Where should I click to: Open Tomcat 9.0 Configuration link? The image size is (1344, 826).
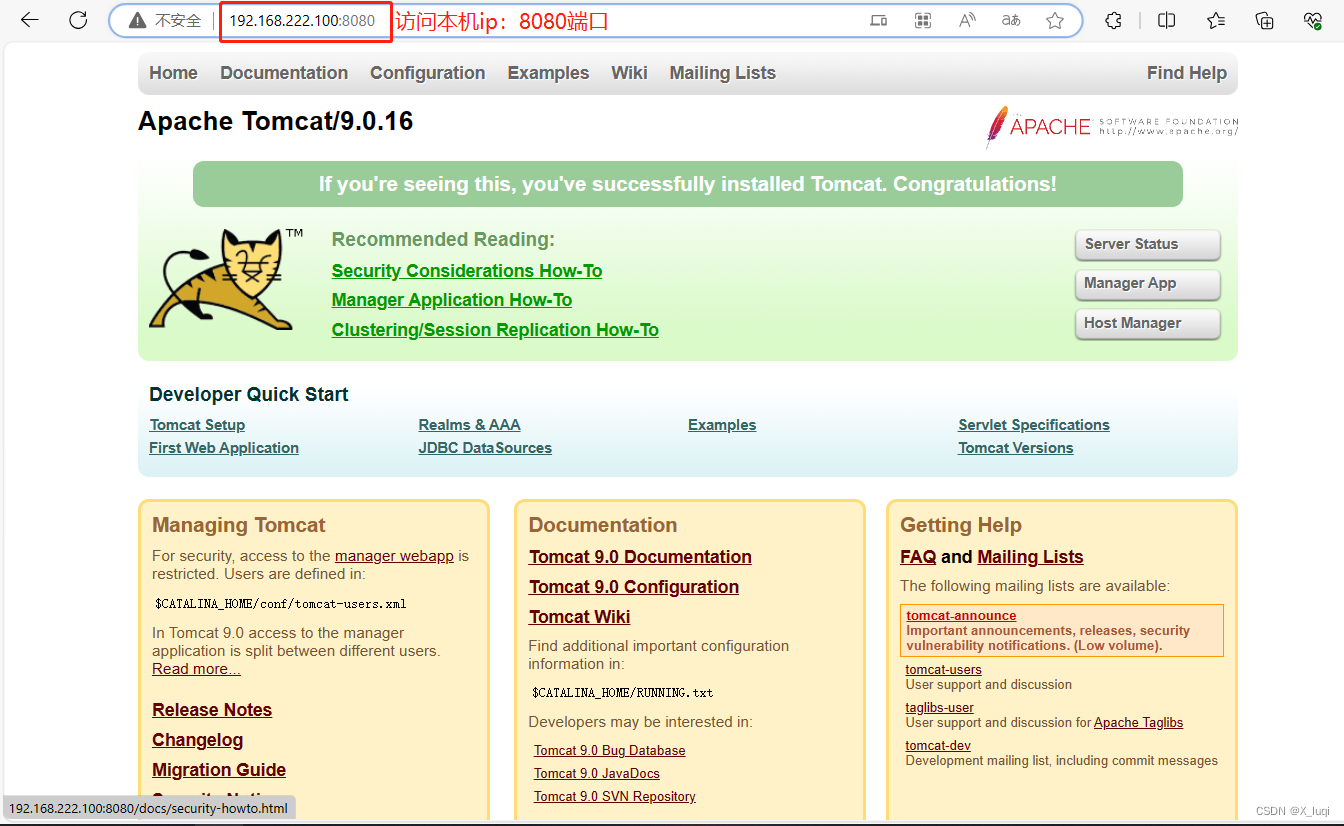(x=634, y=587)
